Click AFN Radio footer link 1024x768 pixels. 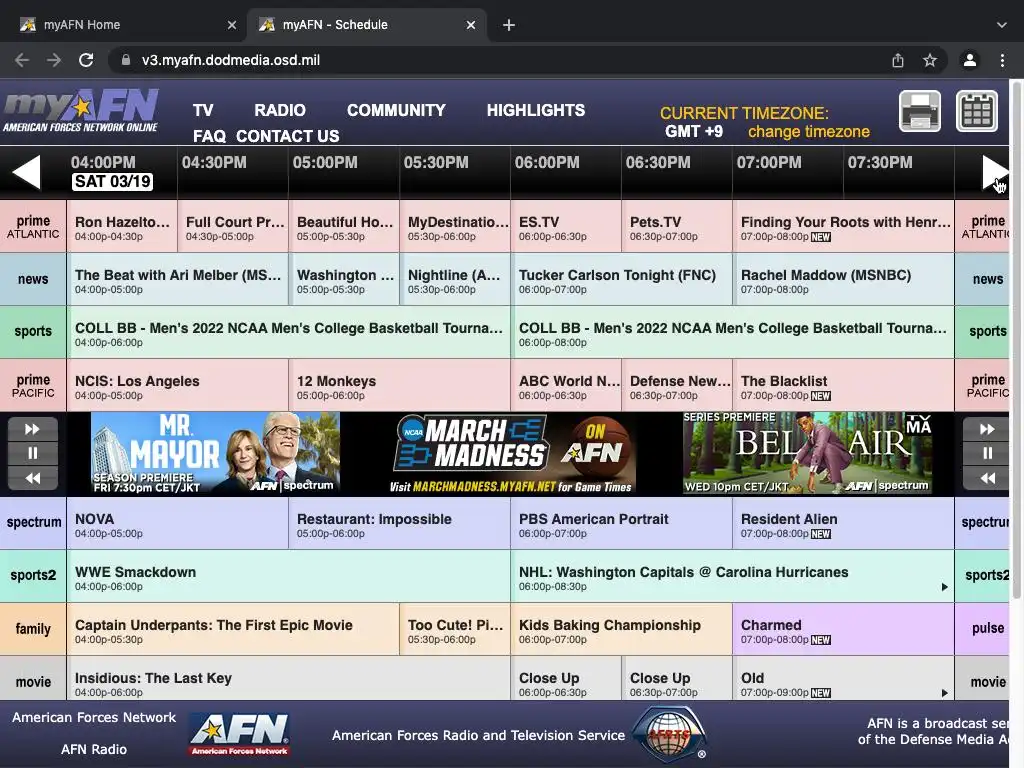[94, 749]
